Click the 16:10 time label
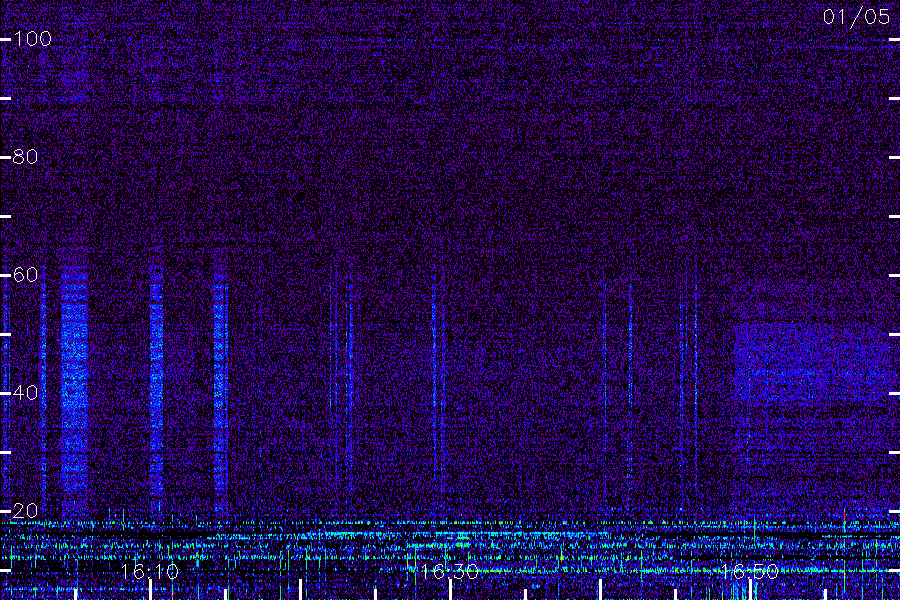Screen dimensions: 900x600 (x=150, y=572)
